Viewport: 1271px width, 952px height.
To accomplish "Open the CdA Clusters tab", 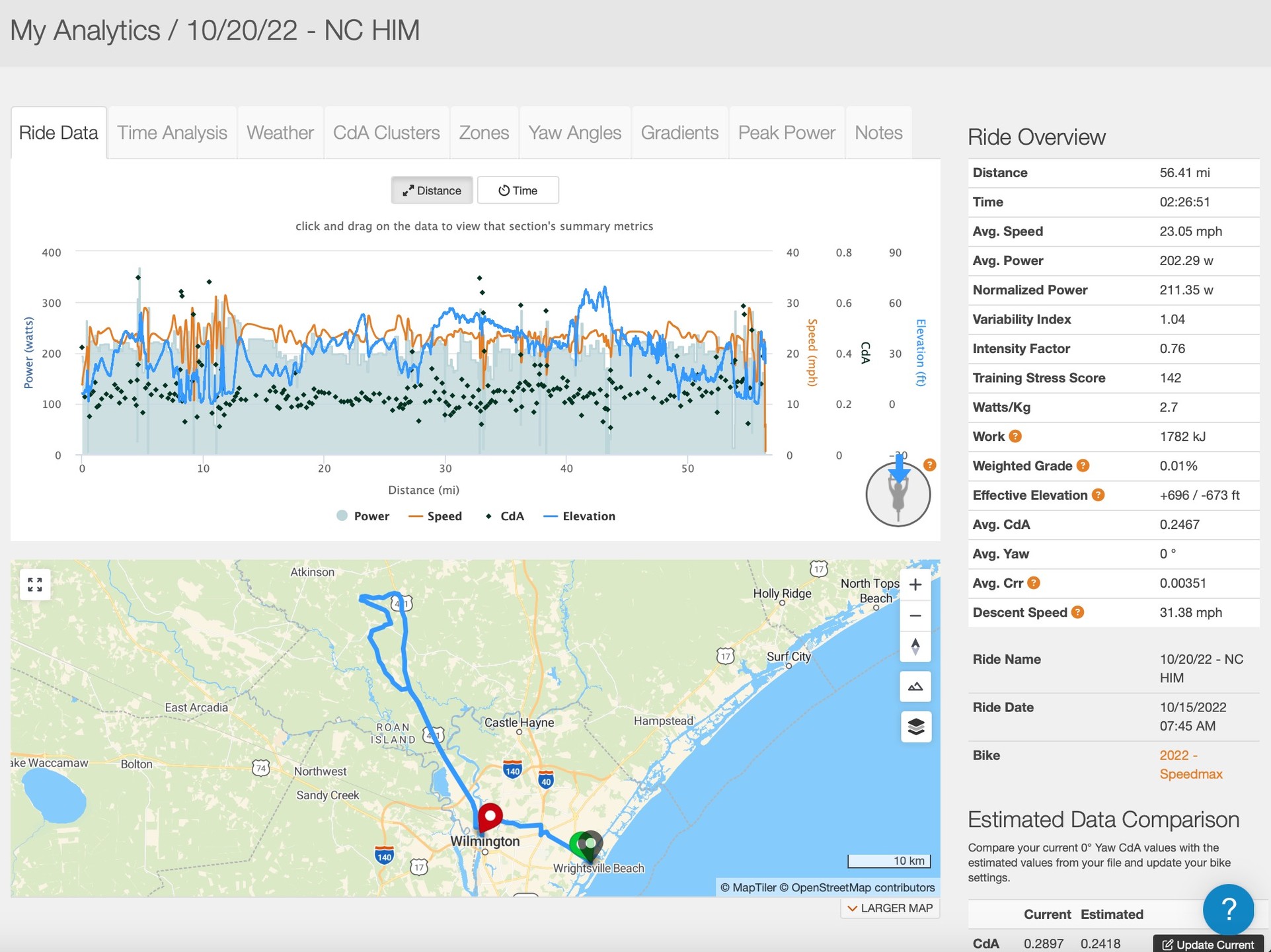I will pos(386,132).
